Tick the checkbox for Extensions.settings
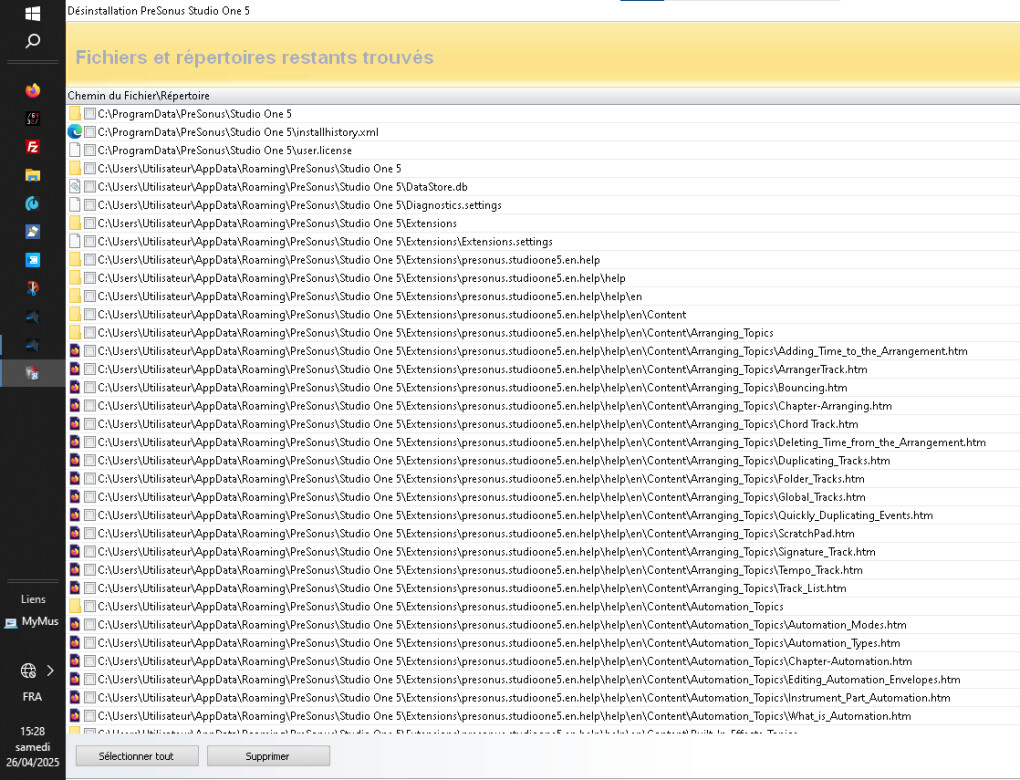The width and height of the screenshot is (1020, 780). point(90,241)
